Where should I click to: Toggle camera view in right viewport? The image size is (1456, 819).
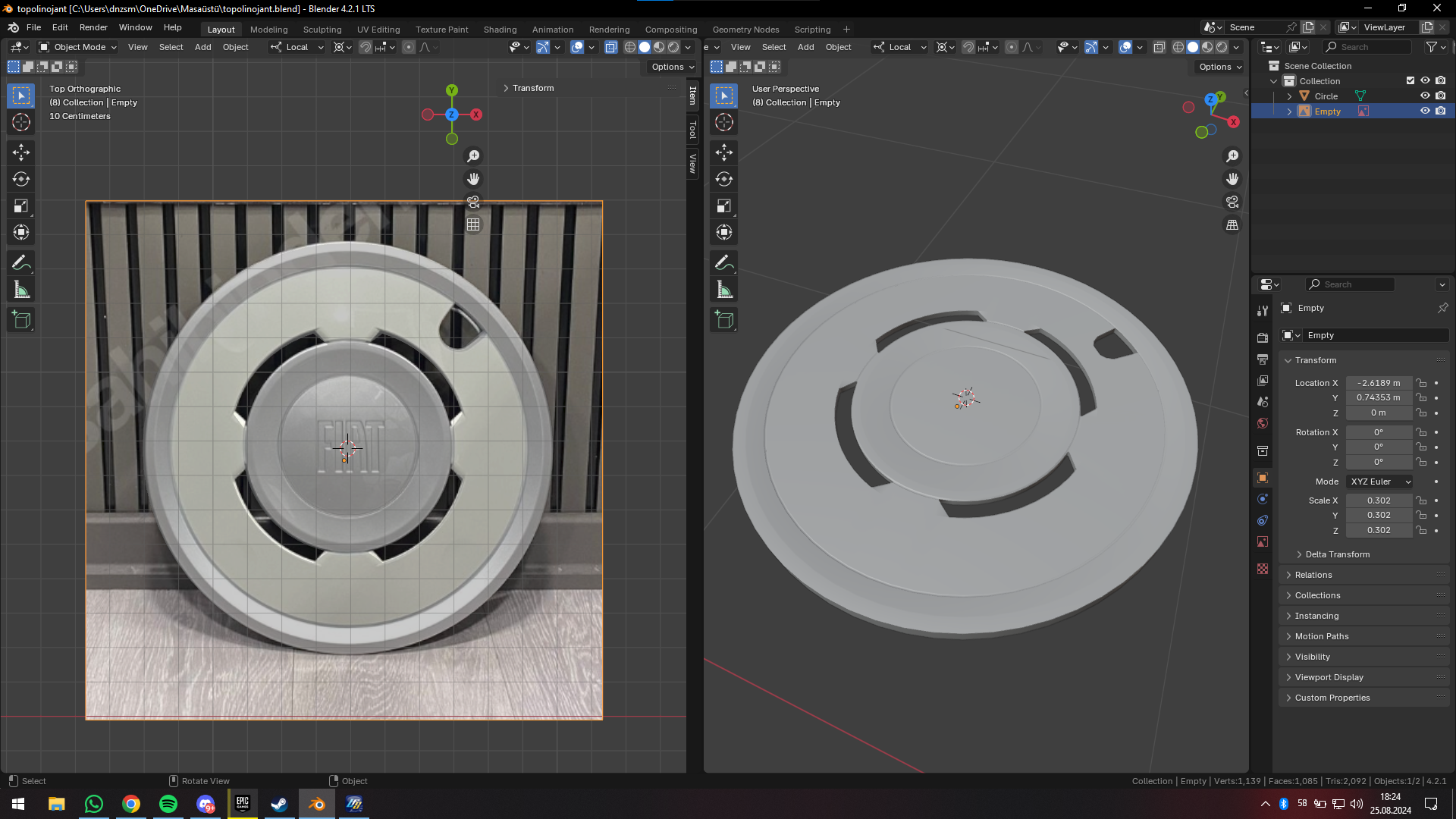[1232, 202]
